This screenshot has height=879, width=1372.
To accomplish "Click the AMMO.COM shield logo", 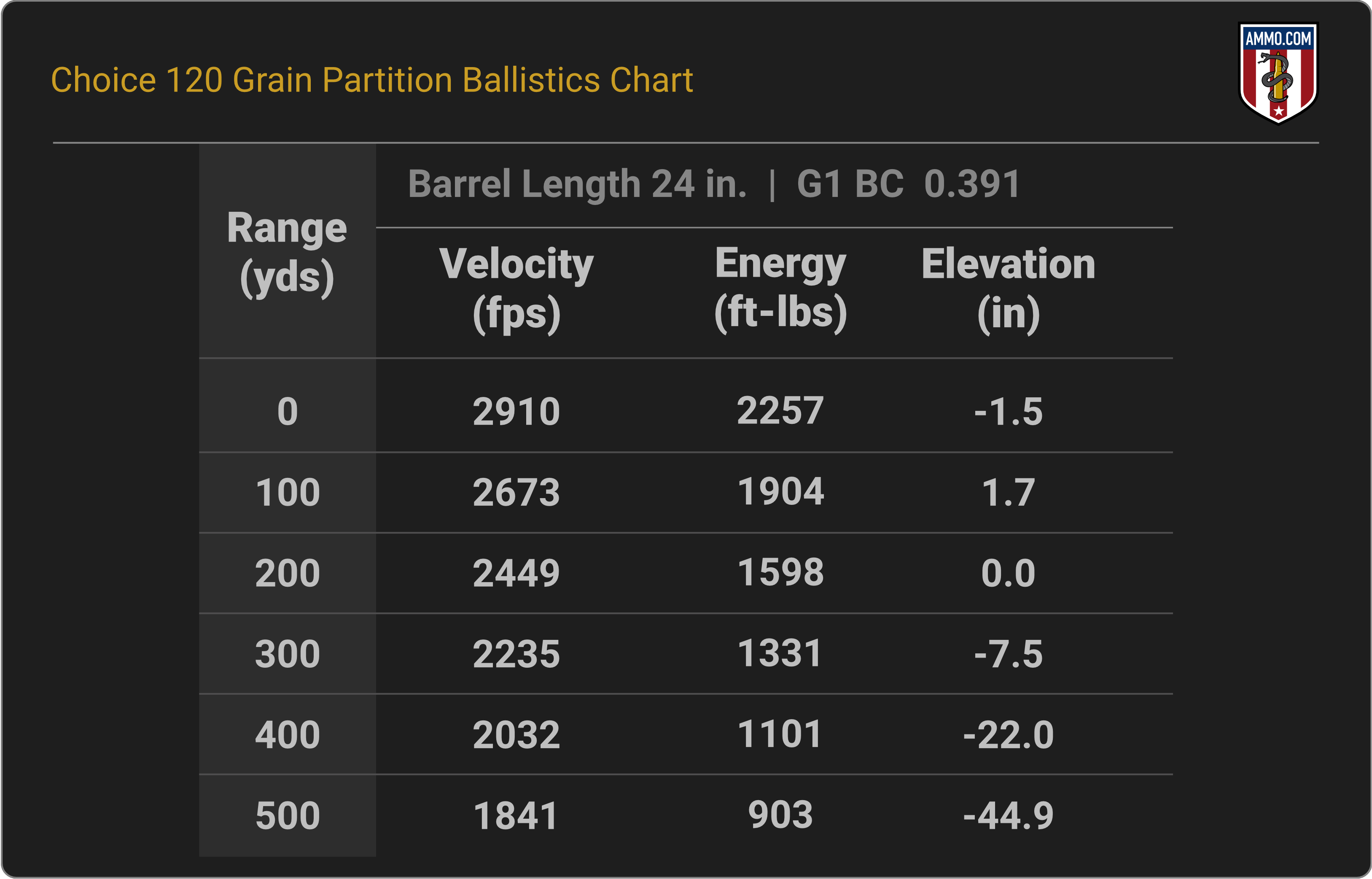I will [x=1278, y=73].
